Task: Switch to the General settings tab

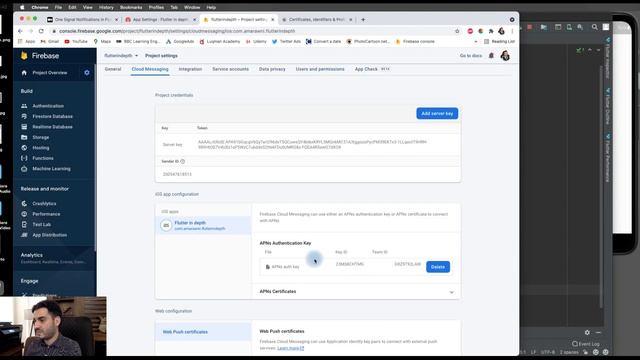Action: pos(113,69)
